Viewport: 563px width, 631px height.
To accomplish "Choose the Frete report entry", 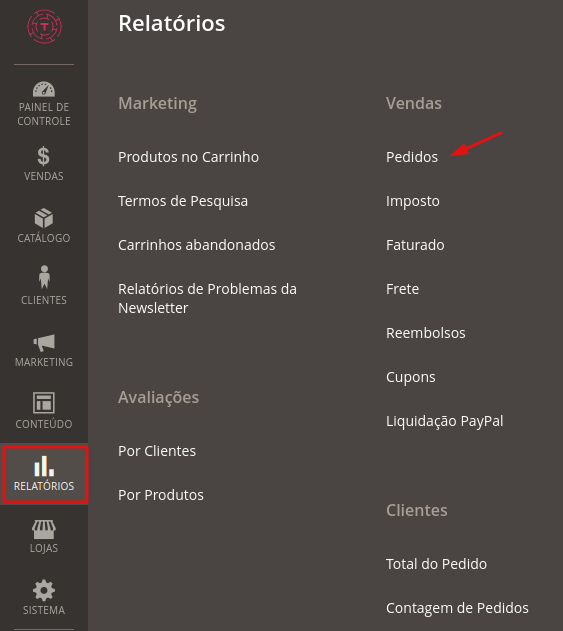I will [x=402, y=289].
